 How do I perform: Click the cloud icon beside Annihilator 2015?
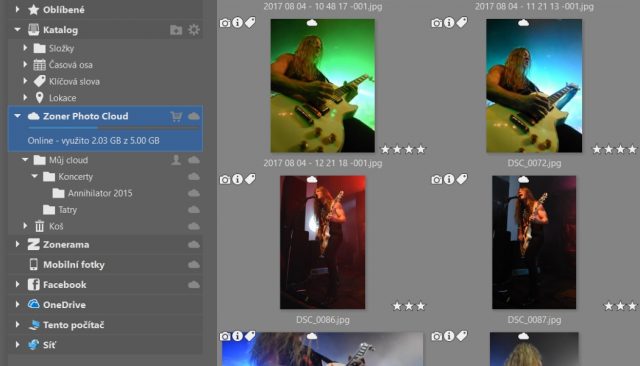tap(194, 193)
